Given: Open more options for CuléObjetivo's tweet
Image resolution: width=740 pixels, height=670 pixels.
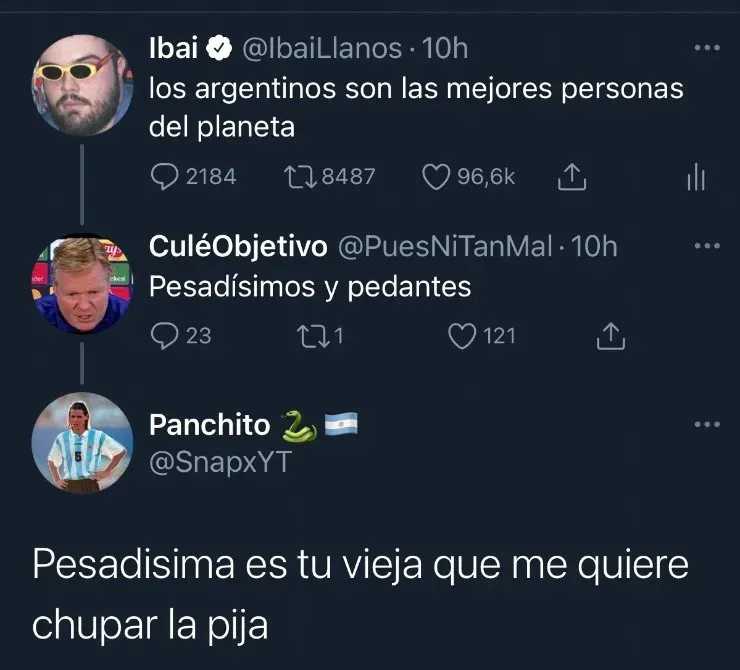Looking at the screenshot, I should click(707, 246).
